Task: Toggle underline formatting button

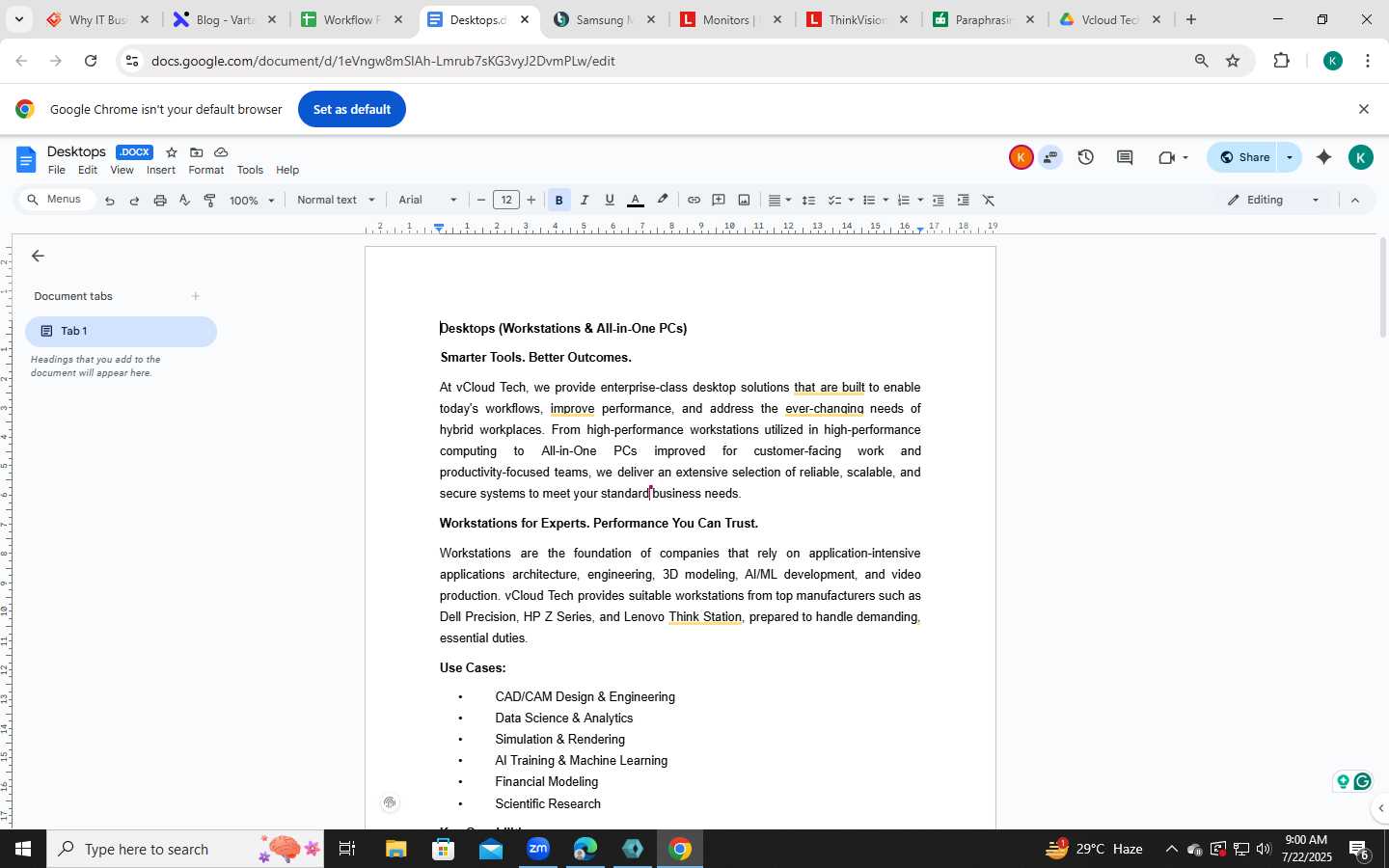Action: [610, 201]
